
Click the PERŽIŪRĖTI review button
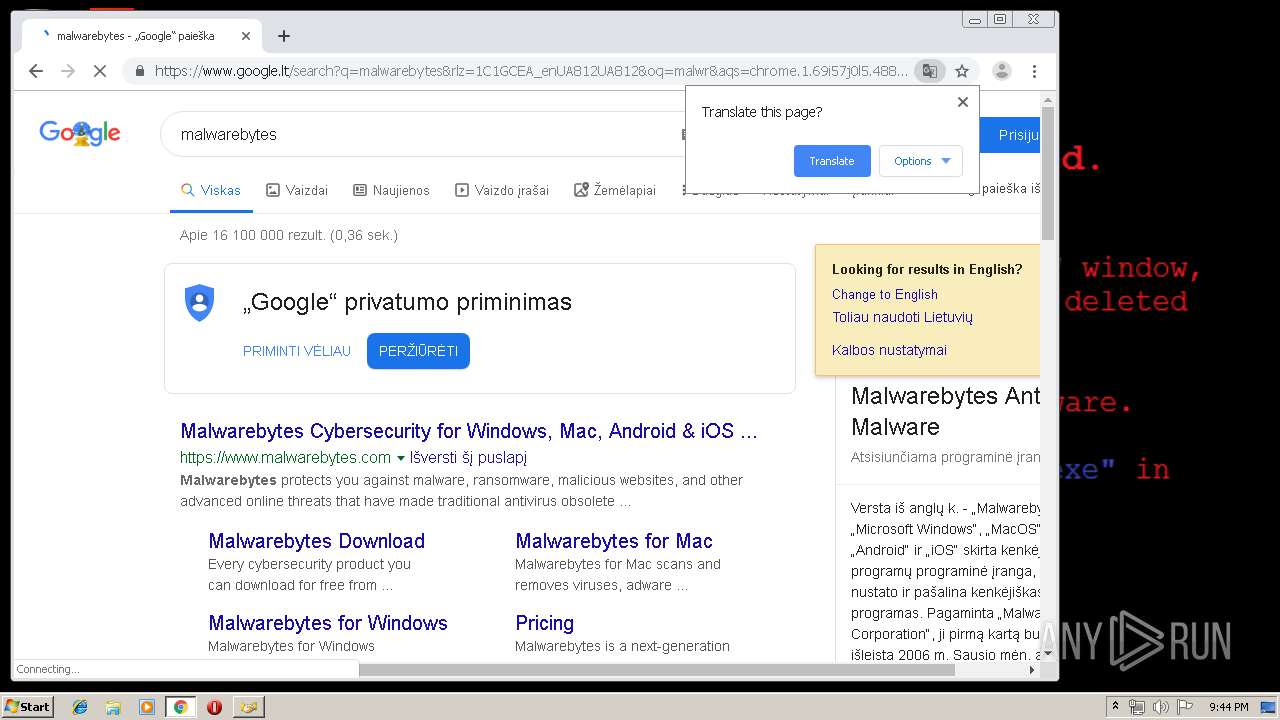pos(418,351)
